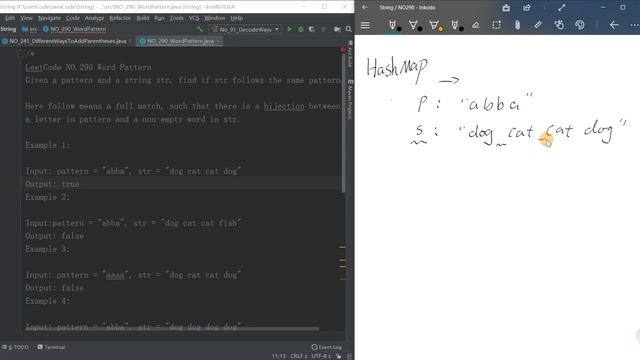640x360 pixels.
Task: Click the export icon in Inkodo title bar
Action: (x=506, y=7)
